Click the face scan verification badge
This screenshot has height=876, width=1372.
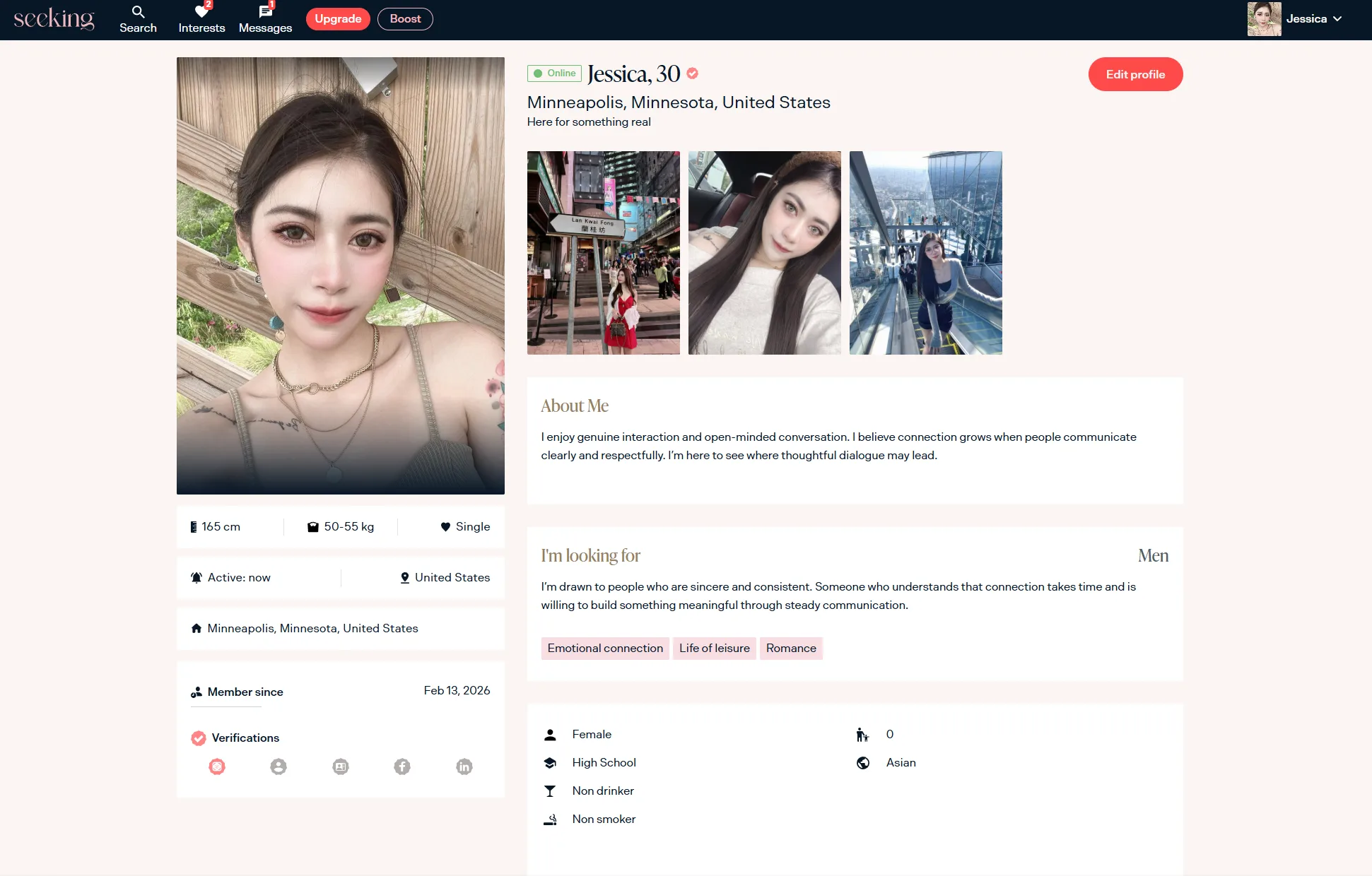coord(217,766)
